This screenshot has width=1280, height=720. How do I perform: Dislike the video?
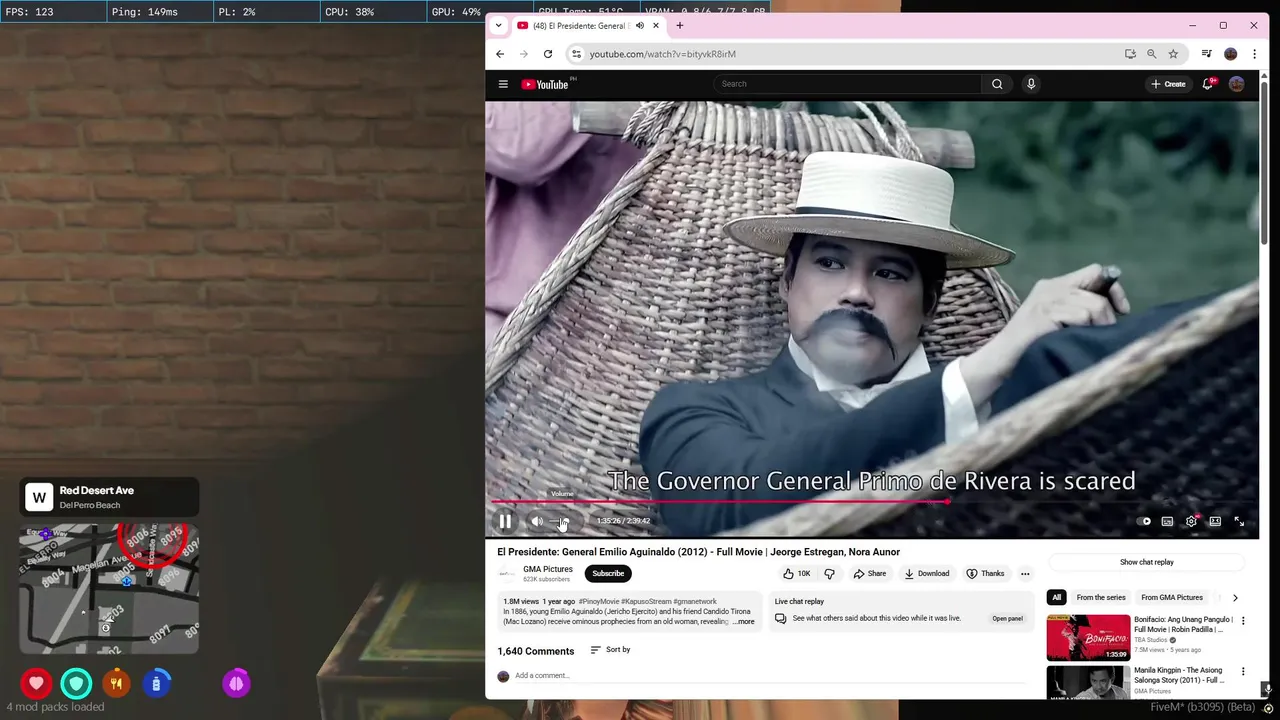829,573
